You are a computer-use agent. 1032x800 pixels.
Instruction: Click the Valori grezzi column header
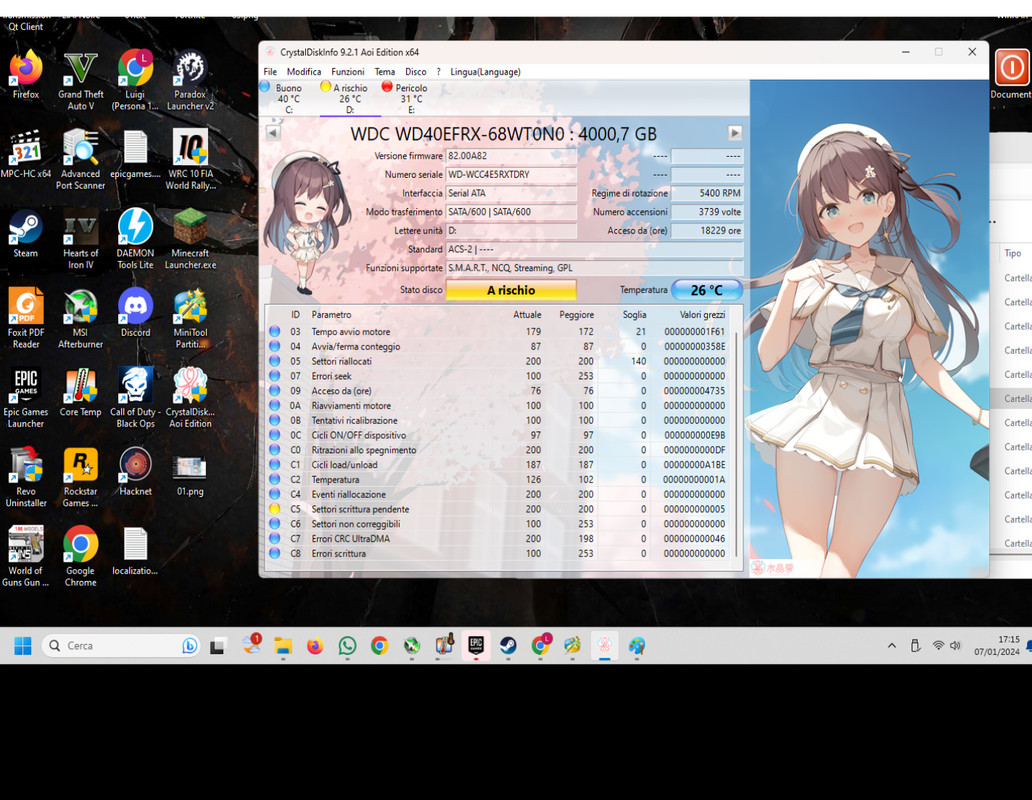702,314
